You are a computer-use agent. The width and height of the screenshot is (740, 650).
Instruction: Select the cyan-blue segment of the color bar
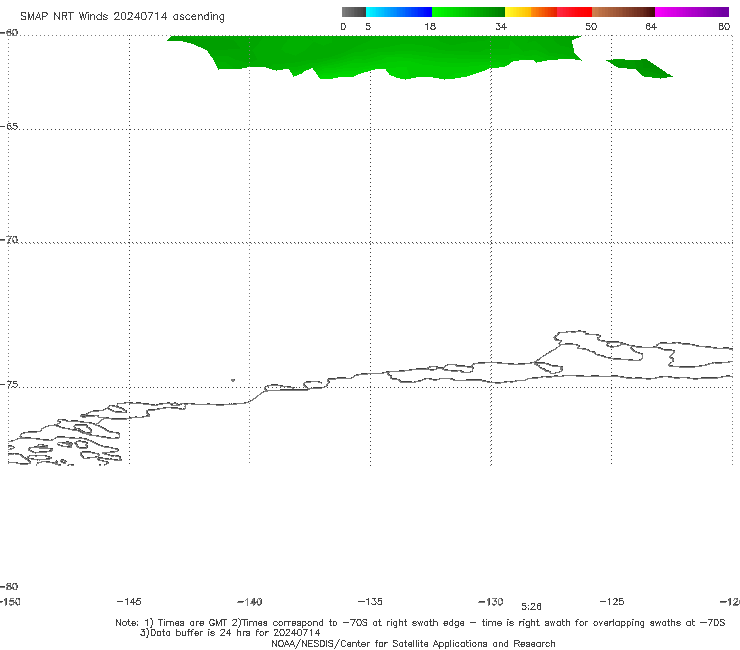(399, 12)
